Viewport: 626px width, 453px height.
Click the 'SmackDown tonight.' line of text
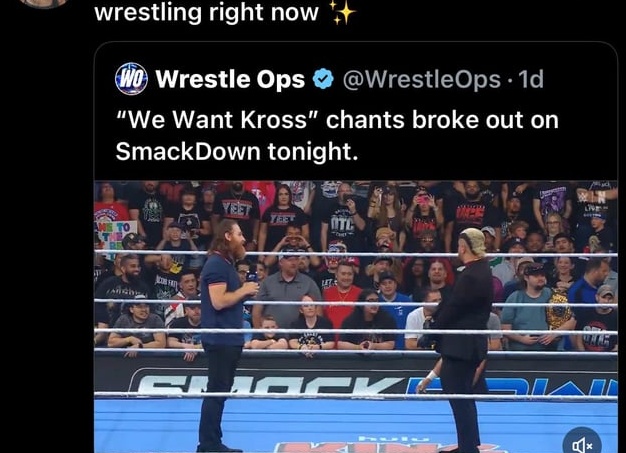237,152
